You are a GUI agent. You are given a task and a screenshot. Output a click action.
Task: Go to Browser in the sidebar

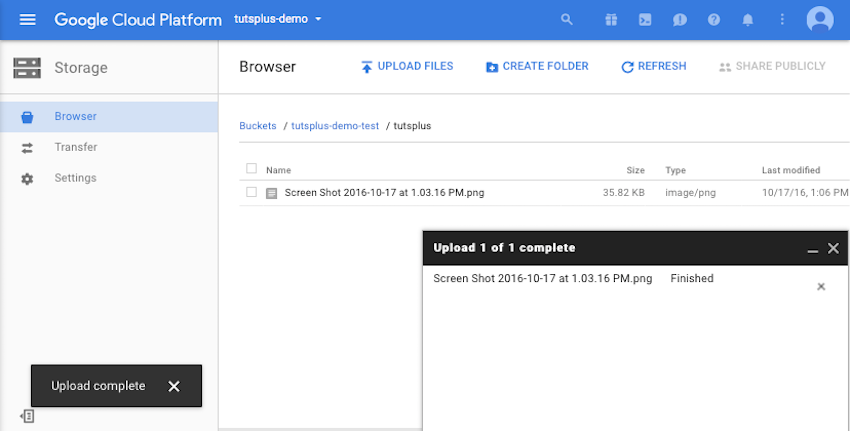[108, 117]
